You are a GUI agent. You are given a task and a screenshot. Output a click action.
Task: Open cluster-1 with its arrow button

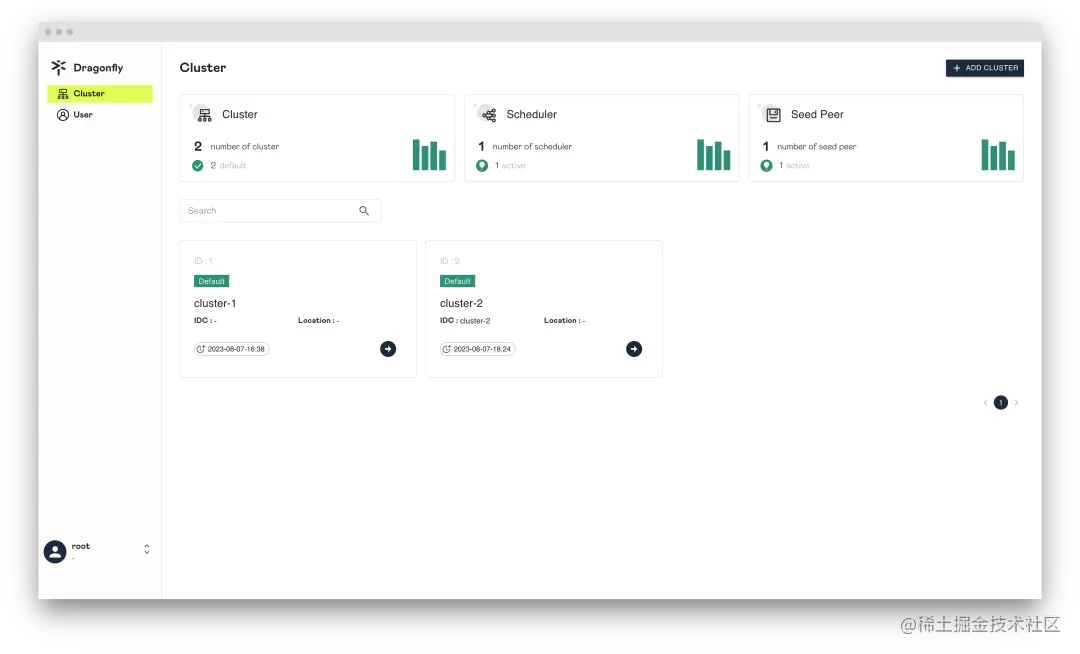(x=388, y=349)
